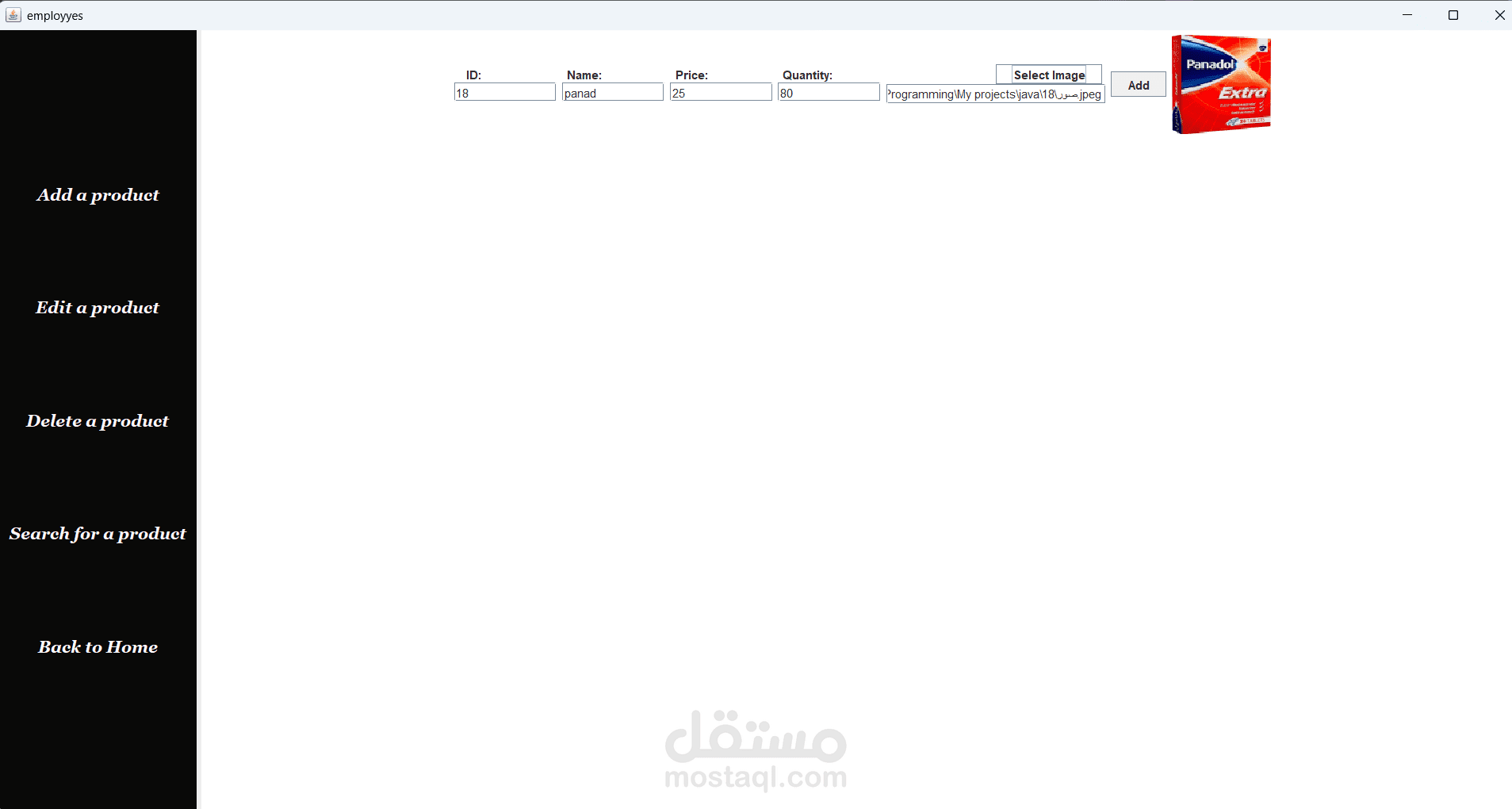Click the Add button
Viewport: 1512px width, 809px height.
coord(1139,85)
